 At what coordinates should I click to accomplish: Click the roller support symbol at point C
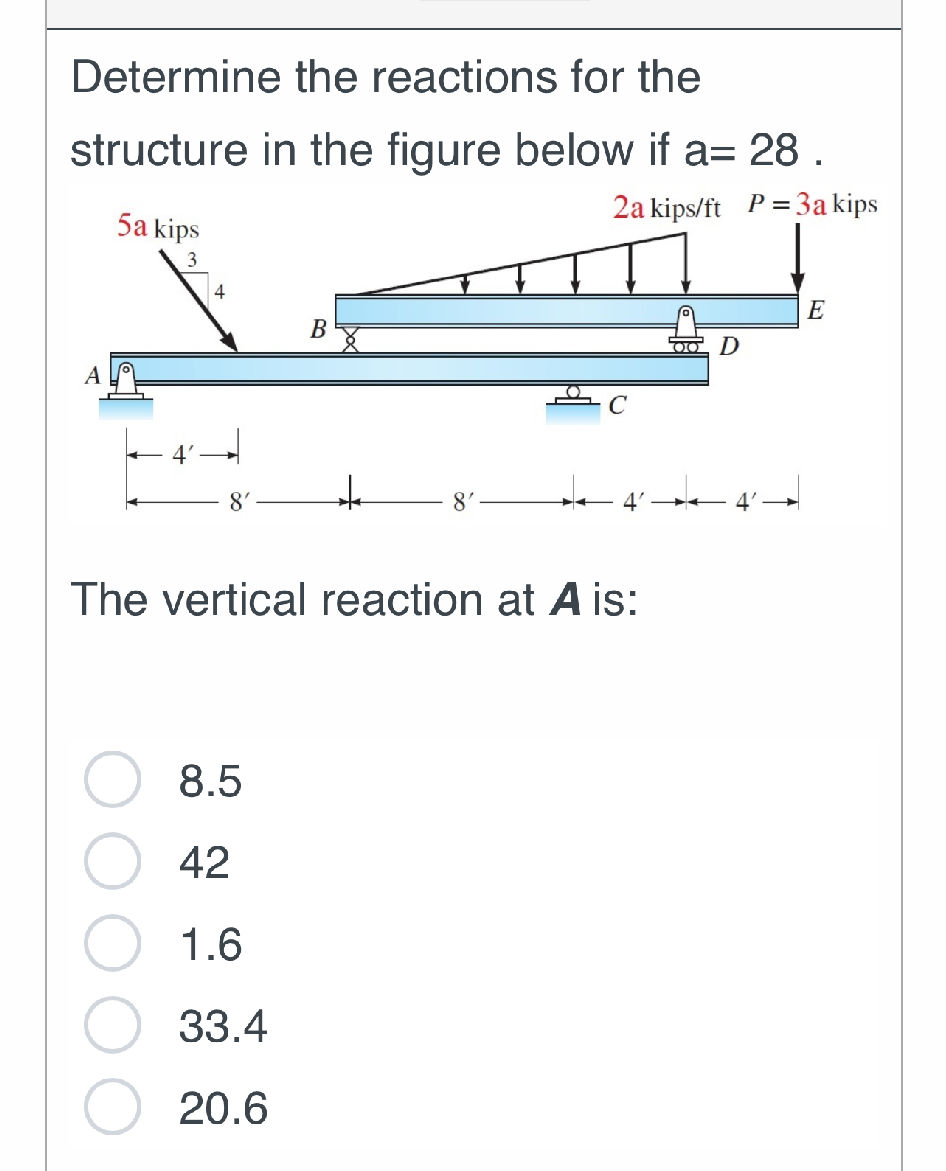tap(575, 396)
